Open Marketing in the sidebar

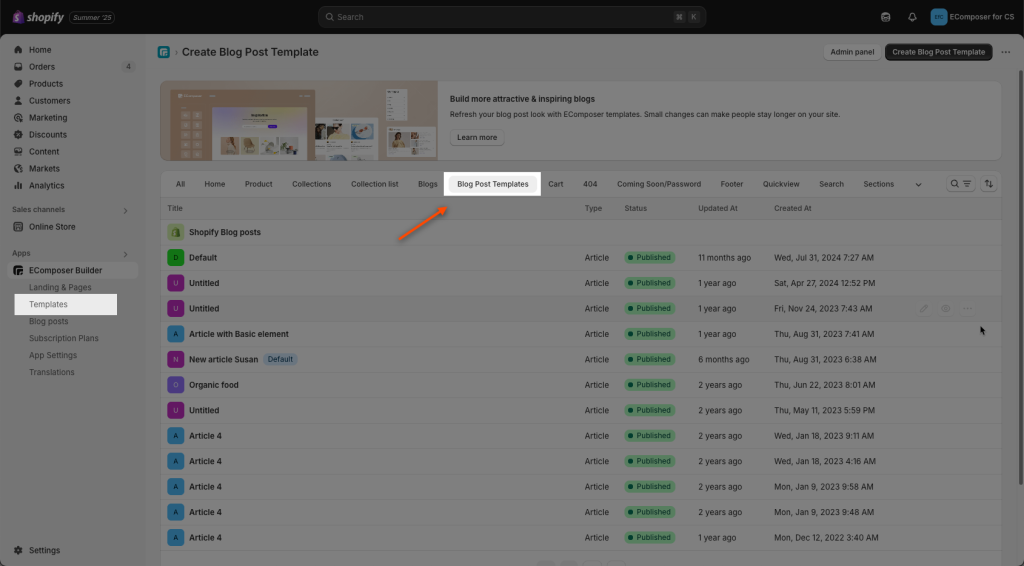click(x=48, y=118)
